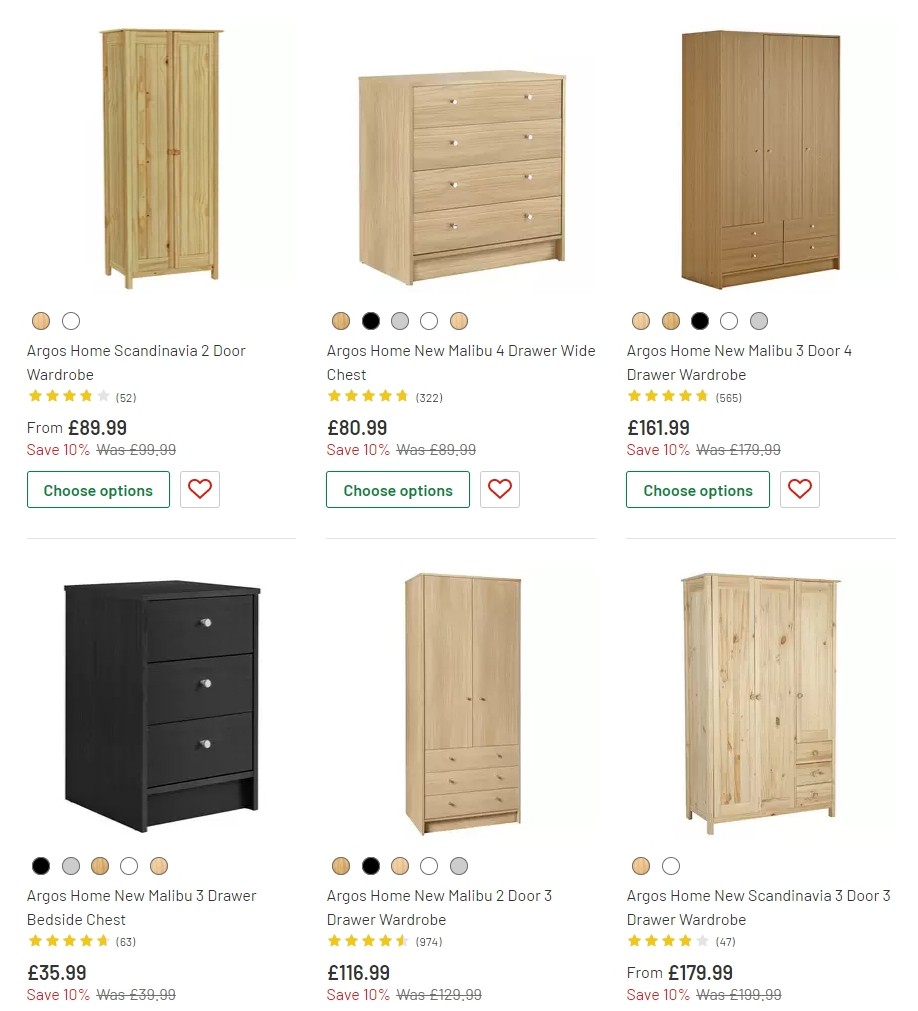Viewport: 918px width, 1011px height.
Task: Favourite the New Malibu 4 Drawer Wide Chest
Action: coord(500,489)
